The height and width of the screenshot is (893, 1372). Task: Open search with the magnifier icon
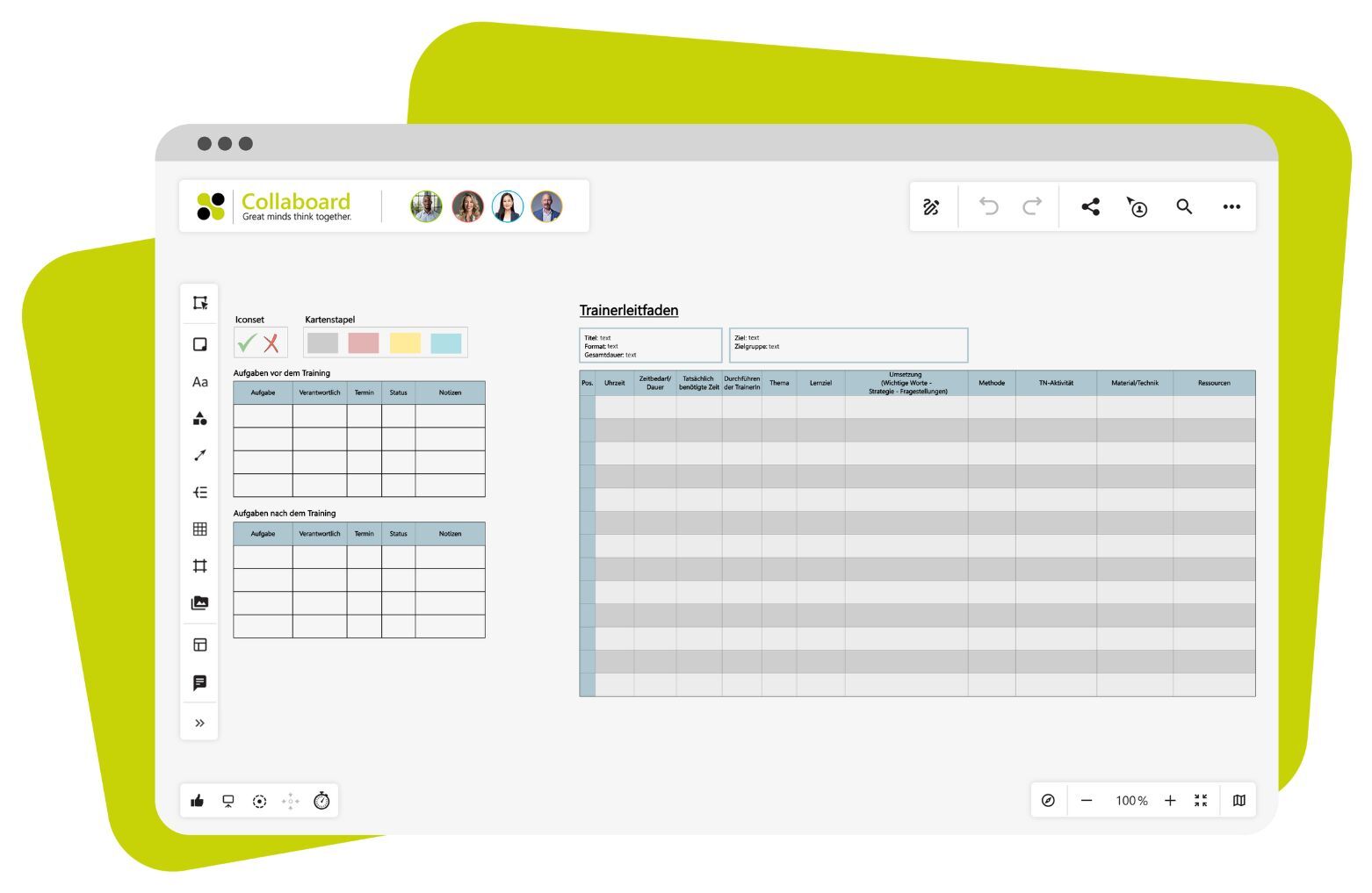(1184, 207)
